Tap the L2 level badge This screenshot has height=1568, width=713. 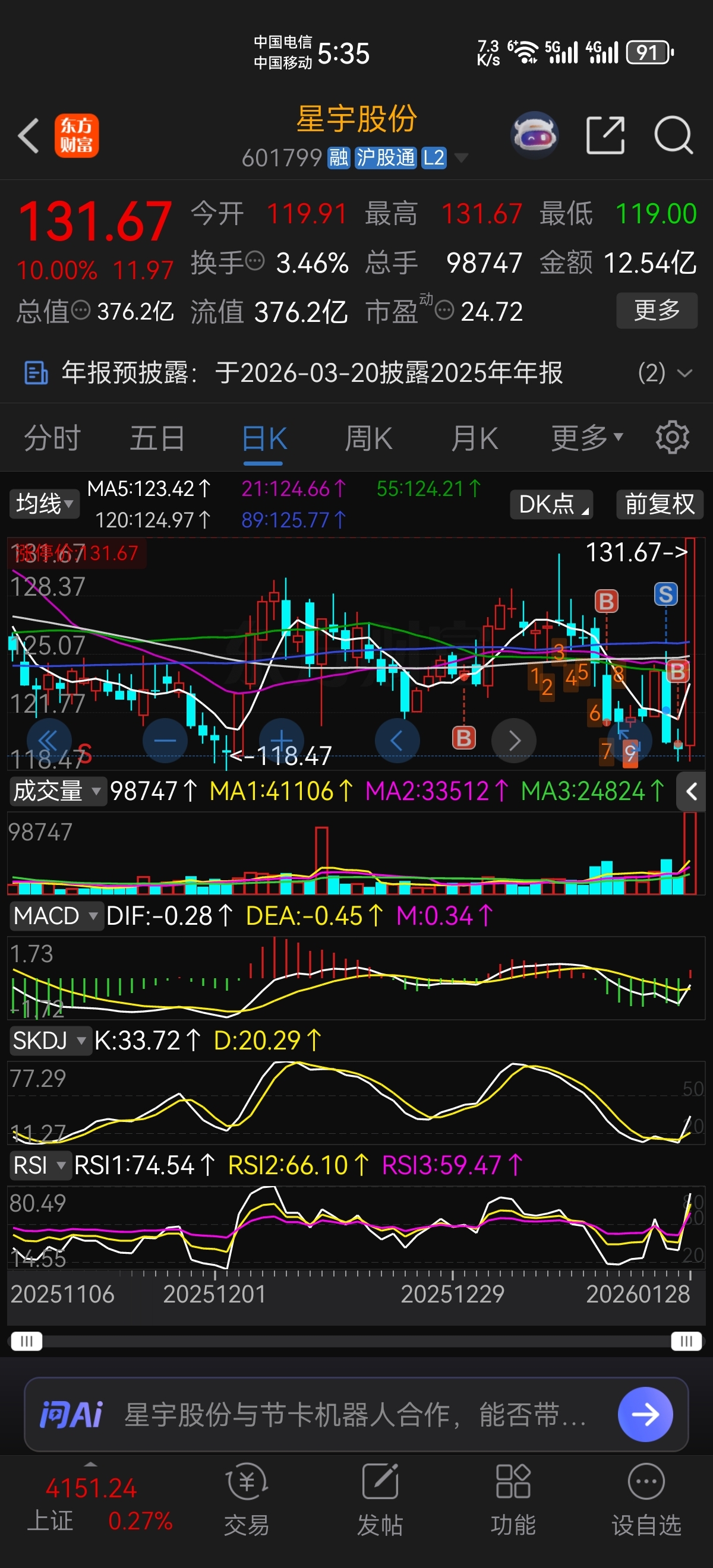(x=434, y=157)
